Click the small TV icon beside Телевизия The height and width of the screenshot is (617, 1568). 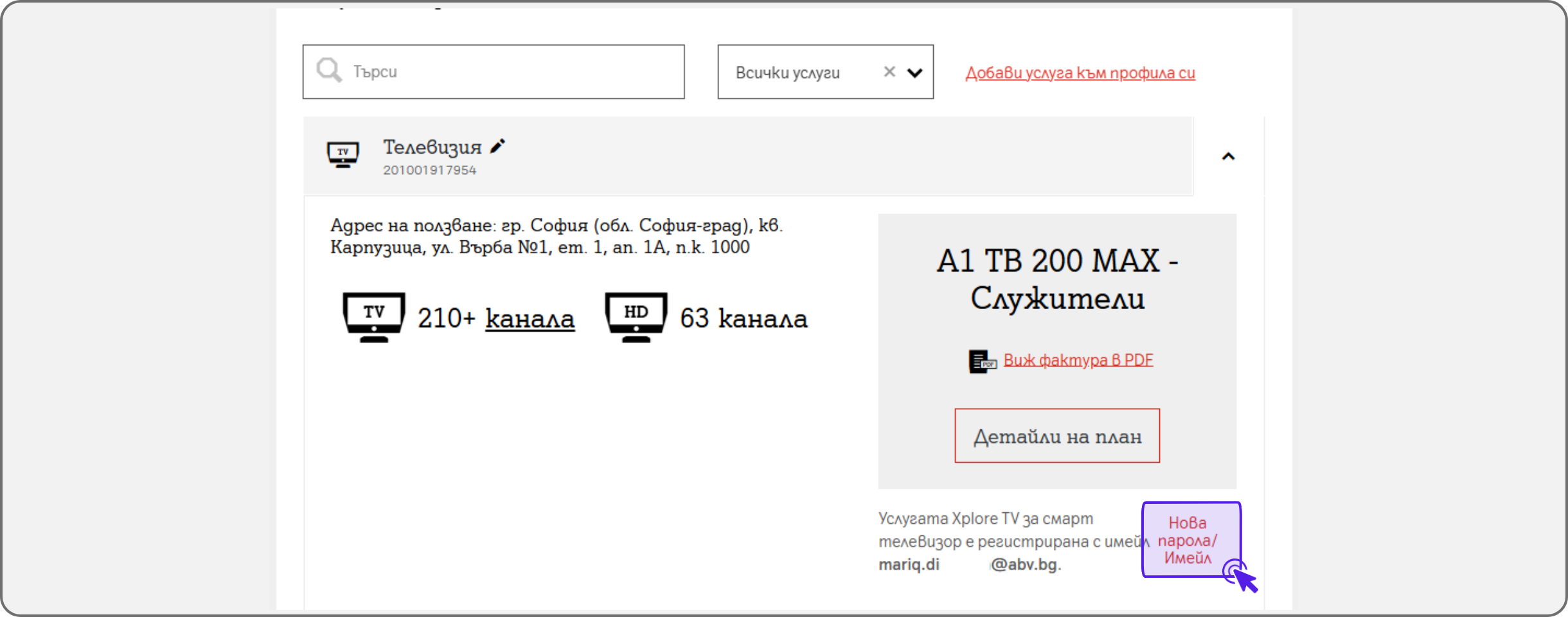pos(343,155)
